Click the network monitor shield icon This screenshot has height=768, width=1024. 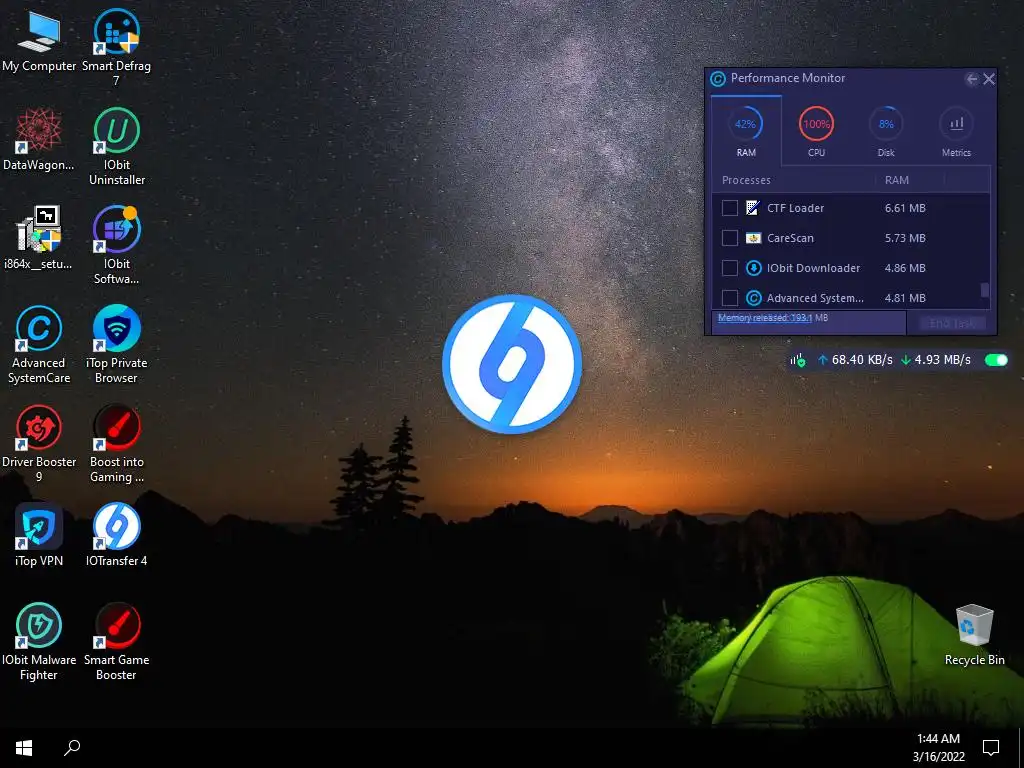(x=798, y=360)
